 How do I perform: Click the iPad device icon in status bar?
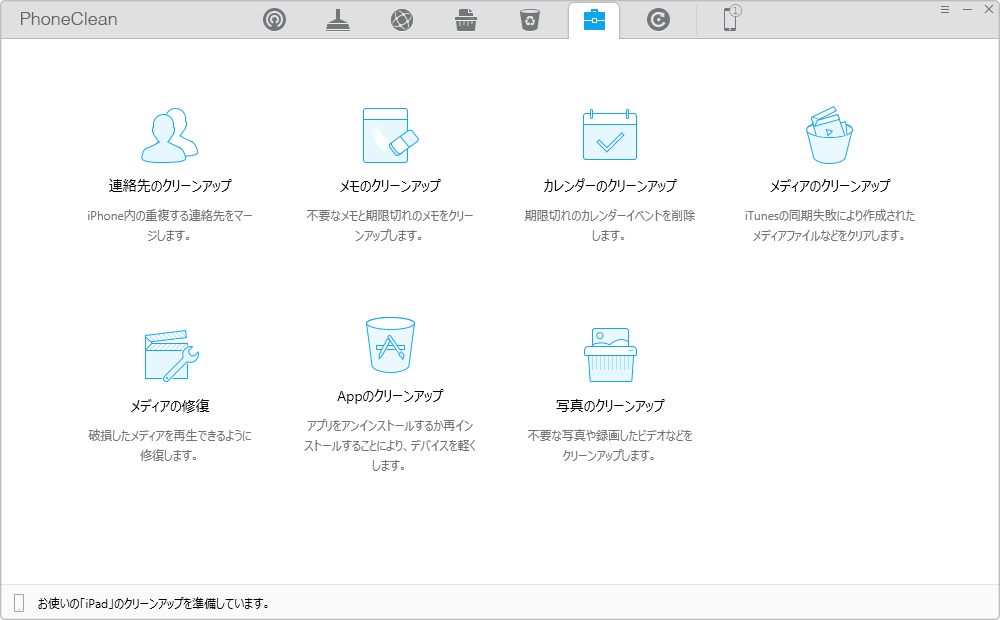(x=19, y=603)
